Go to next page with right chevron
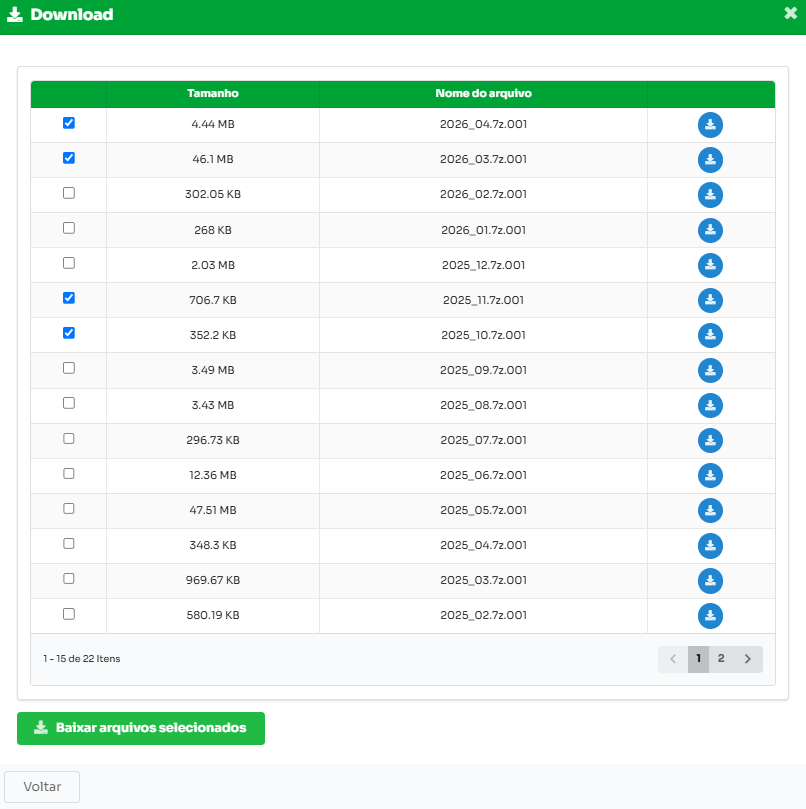 (x=748, y=659)
